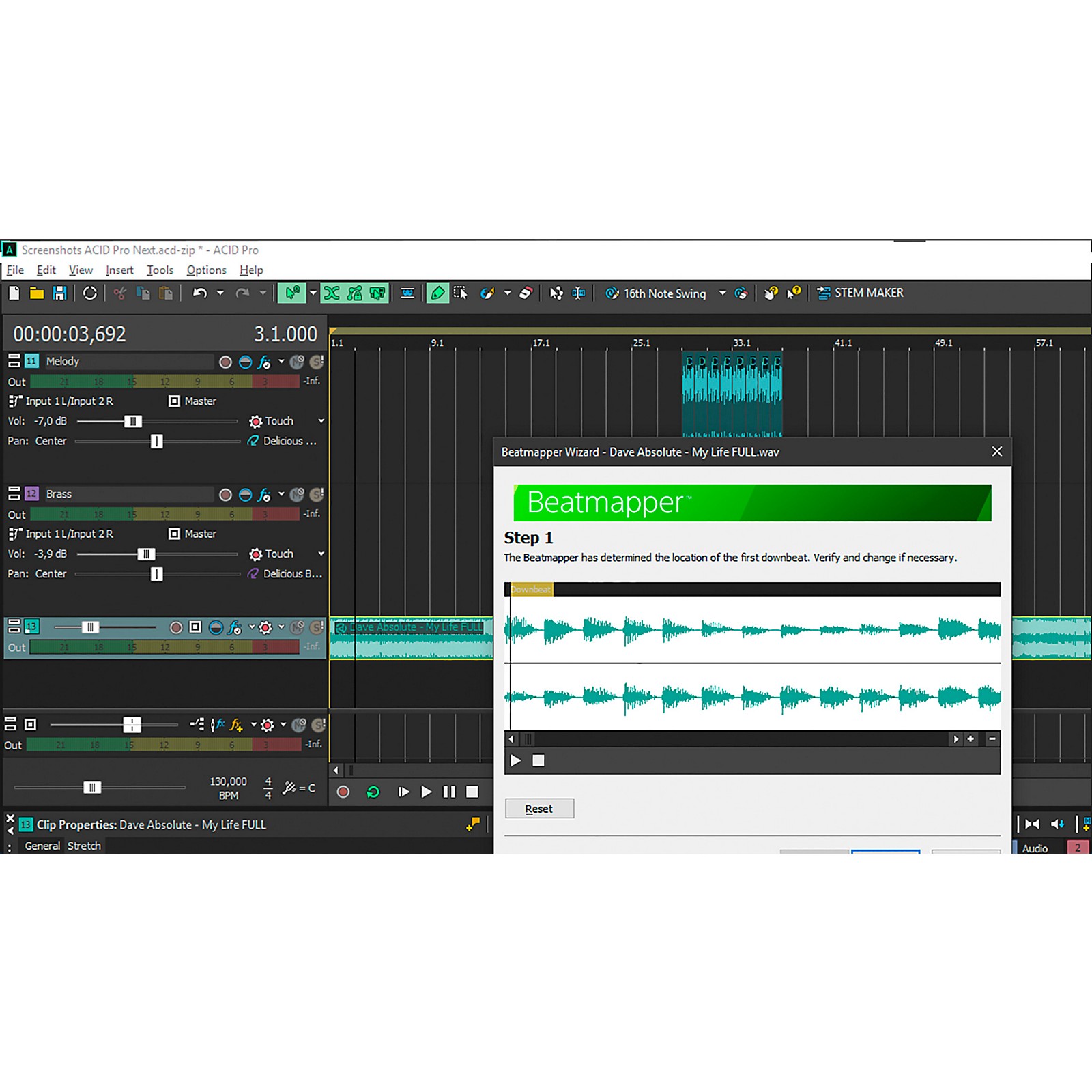Click Downbeat marker in Beatmapper waveform
Viewport: 1092px width, 1092px height.
[531, 590]
